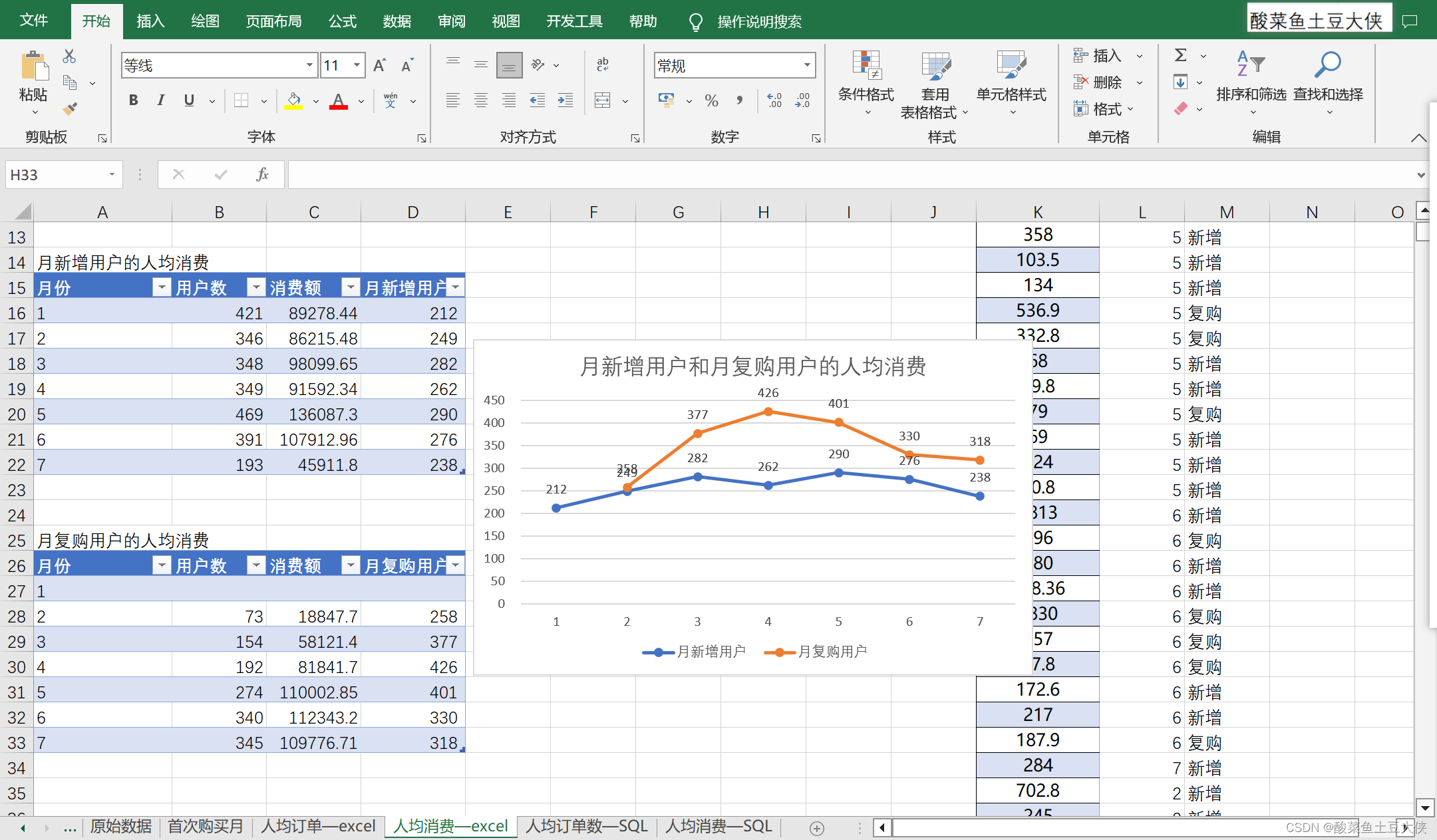
Task: Toggle bold formatting
Action: (134, 100)
